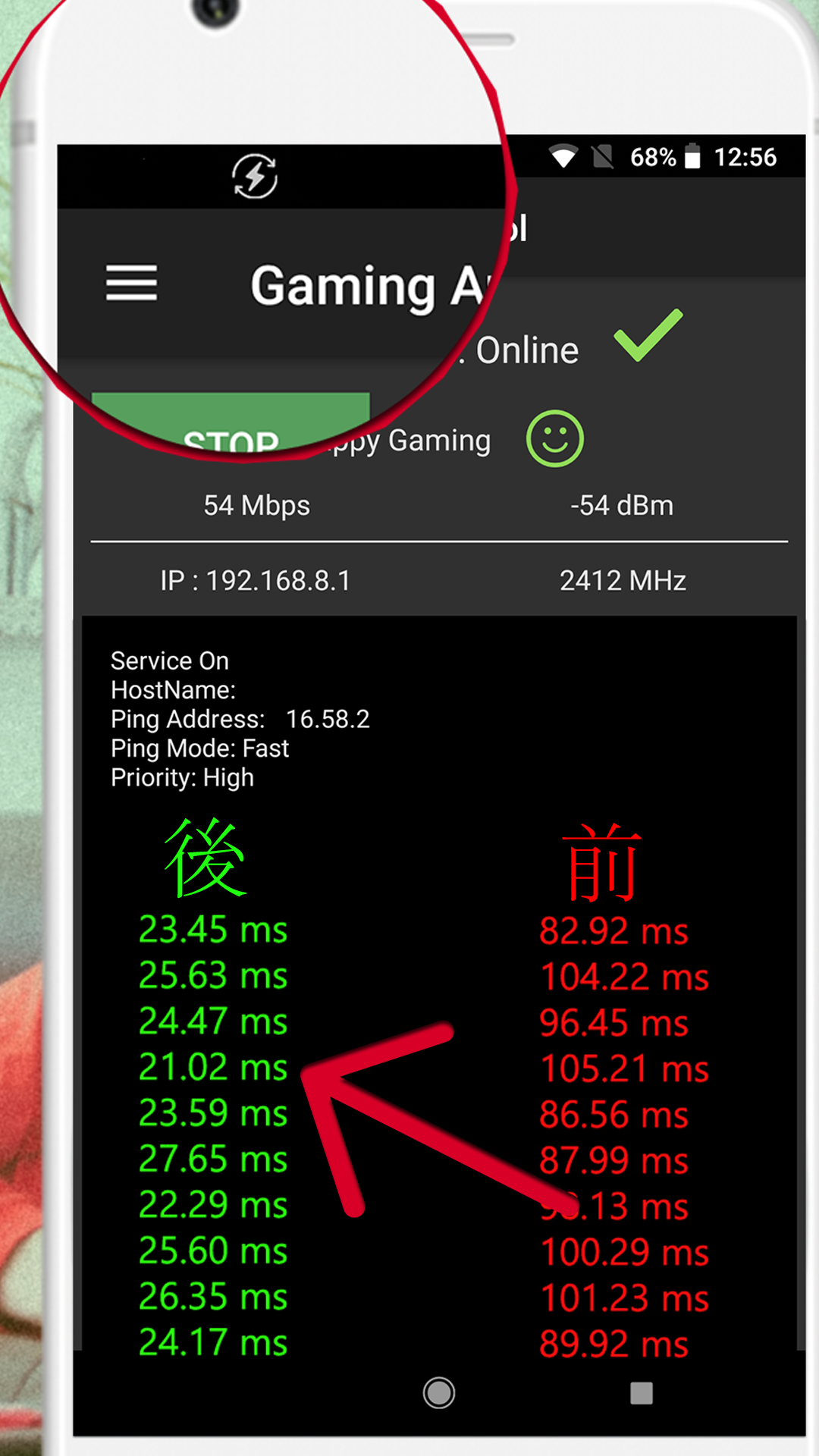Tap the lightning bolt sync notification icon
Screen dimensions: 819x1456
tap(255, 176)
